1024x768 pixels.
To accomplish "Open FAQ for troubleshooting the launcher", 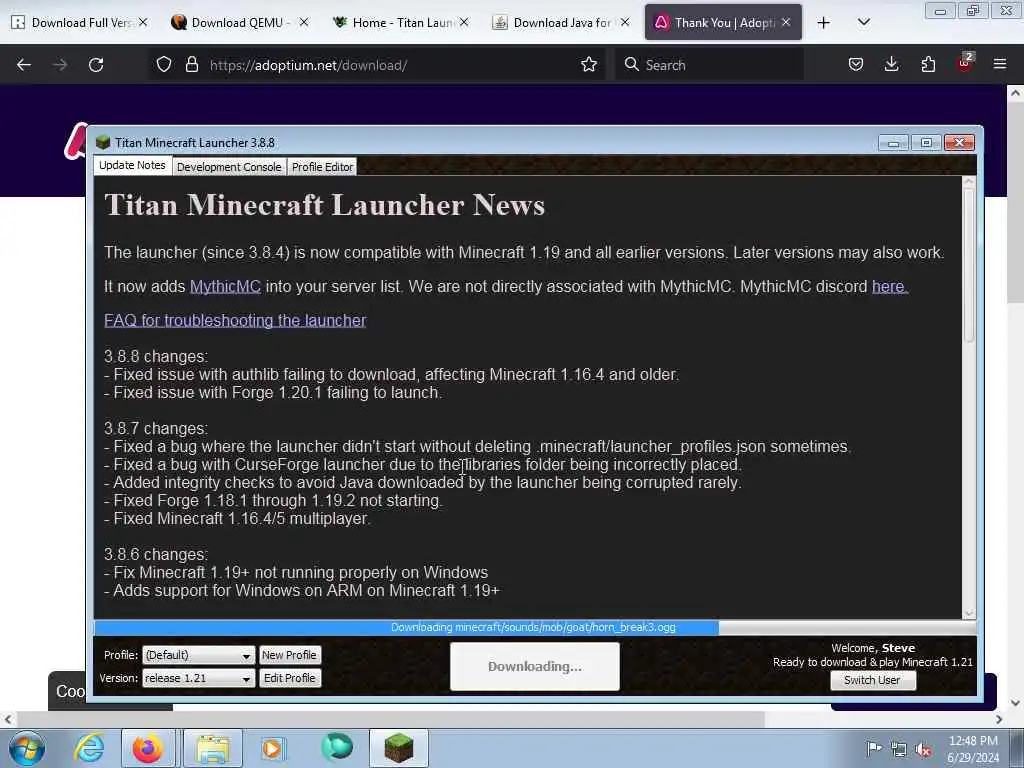I will 235,321.
